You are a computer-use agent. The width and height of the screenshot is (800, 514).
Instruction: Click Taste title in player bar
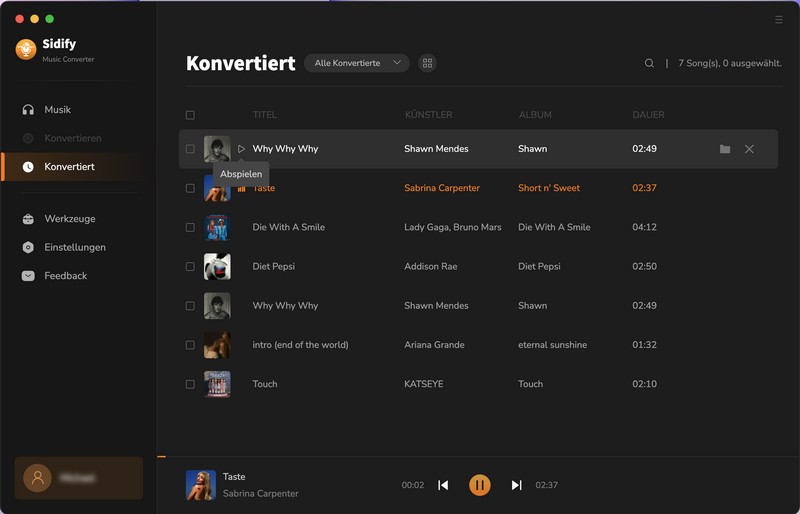(x=234, y=477)
